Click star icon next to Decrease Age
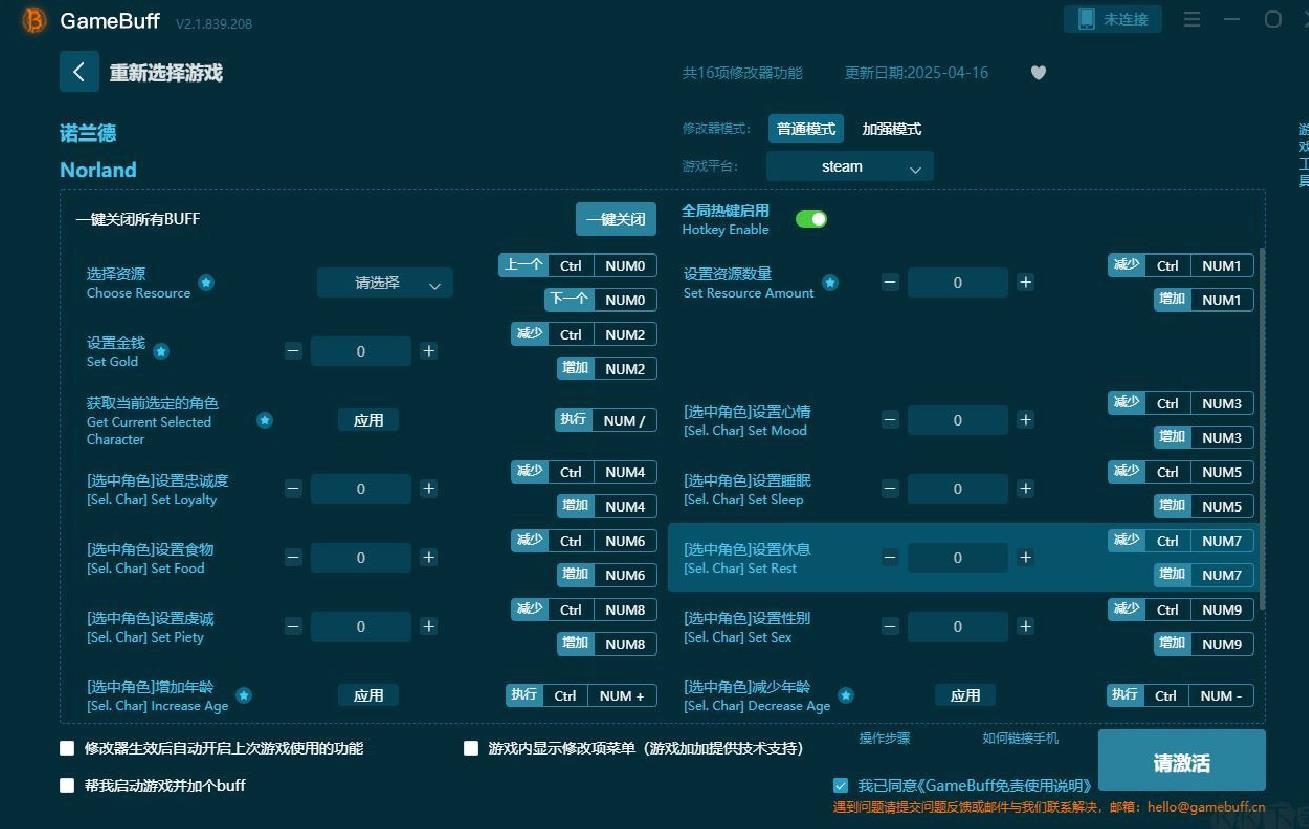This screenshot has height=829, width=1309. point(846,695)
